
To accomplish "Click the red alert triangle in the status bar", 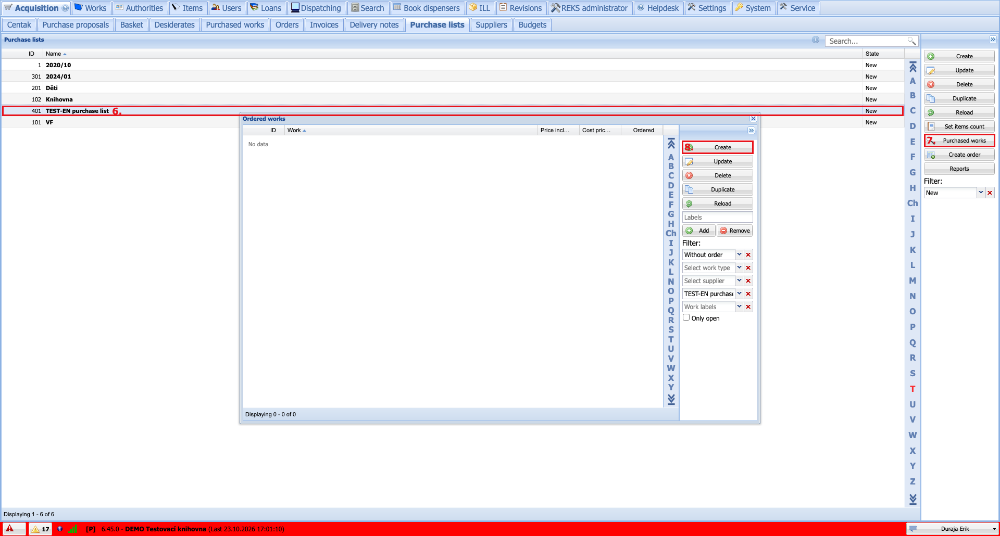I will [x=10, y=529].
